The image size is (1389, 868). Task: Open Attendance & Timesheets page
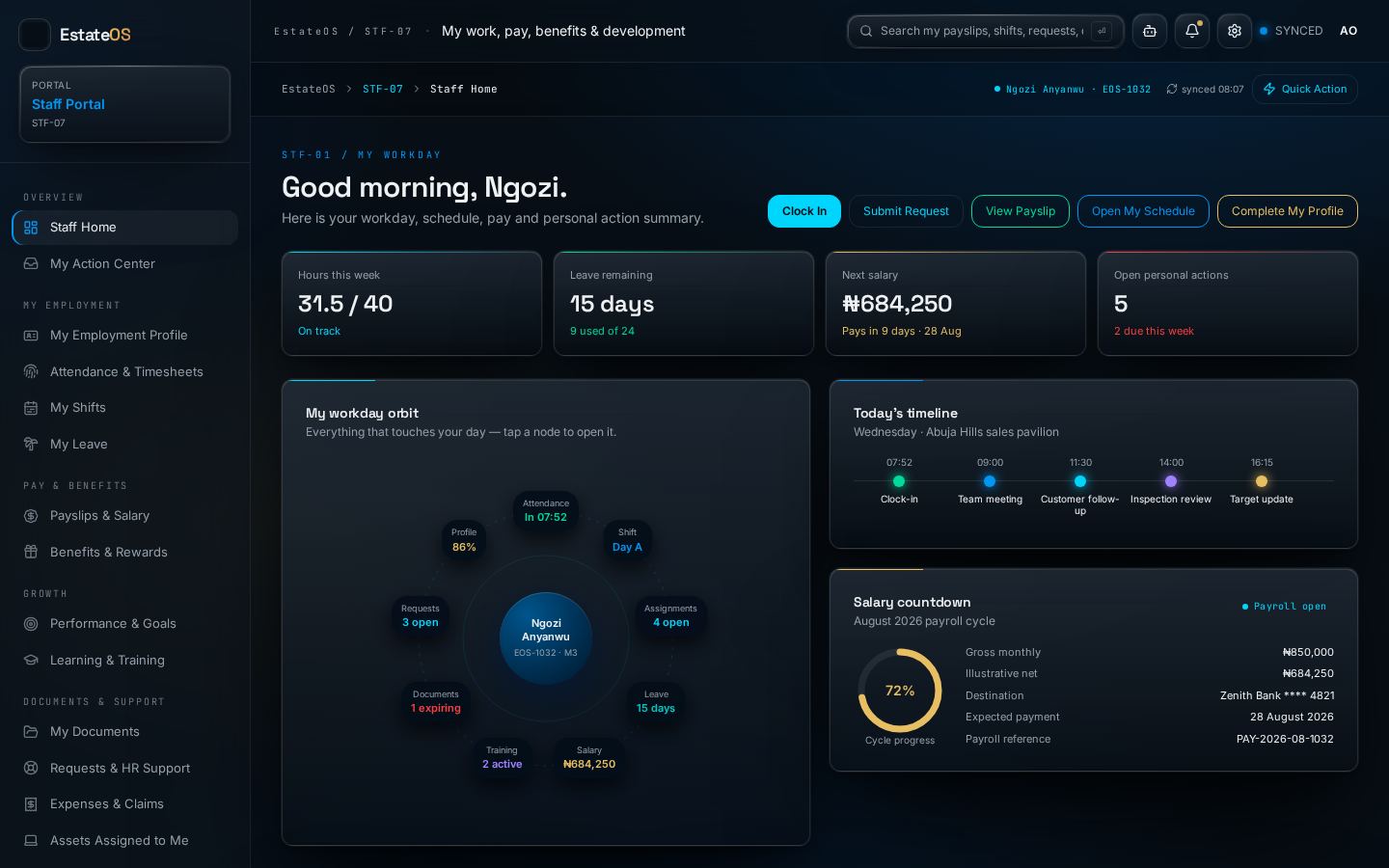(124, 371)
